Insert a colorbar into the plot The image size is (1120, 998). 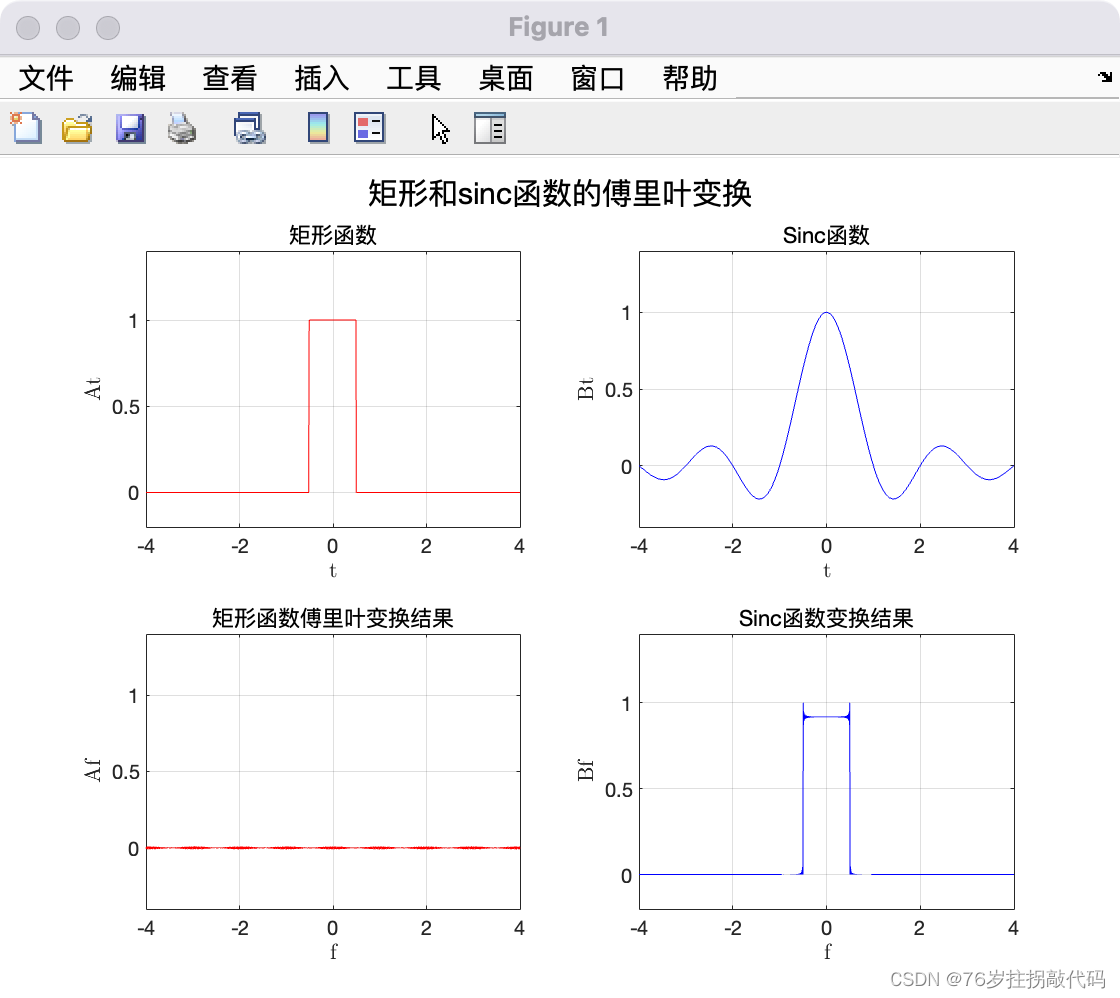317,129
